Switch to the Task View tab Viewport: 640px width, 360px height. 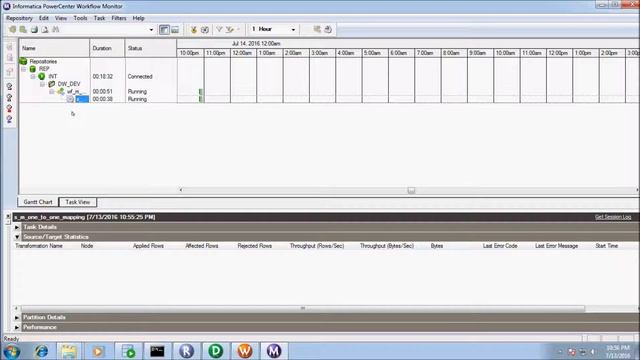(x=78, y=202)
